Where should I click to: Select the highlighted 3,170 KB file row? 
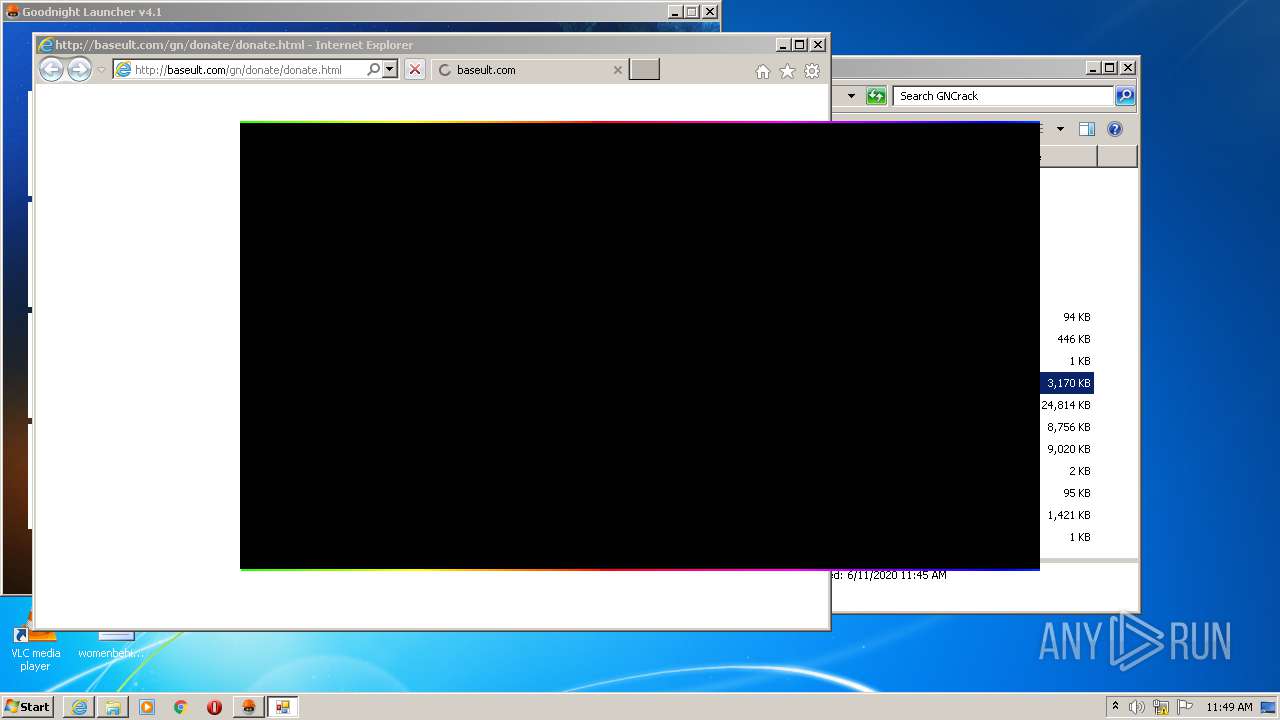[x=1067, y=383]
